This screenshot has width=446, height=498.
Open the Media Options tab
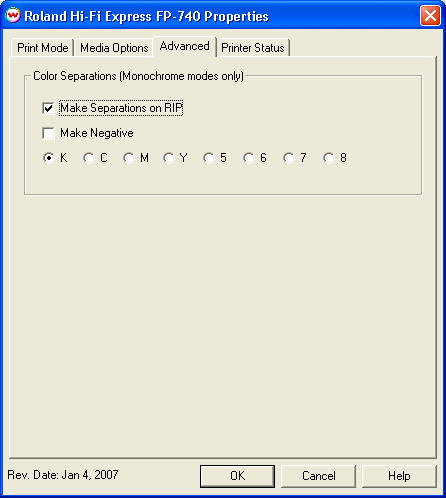[x=114, y=48]
